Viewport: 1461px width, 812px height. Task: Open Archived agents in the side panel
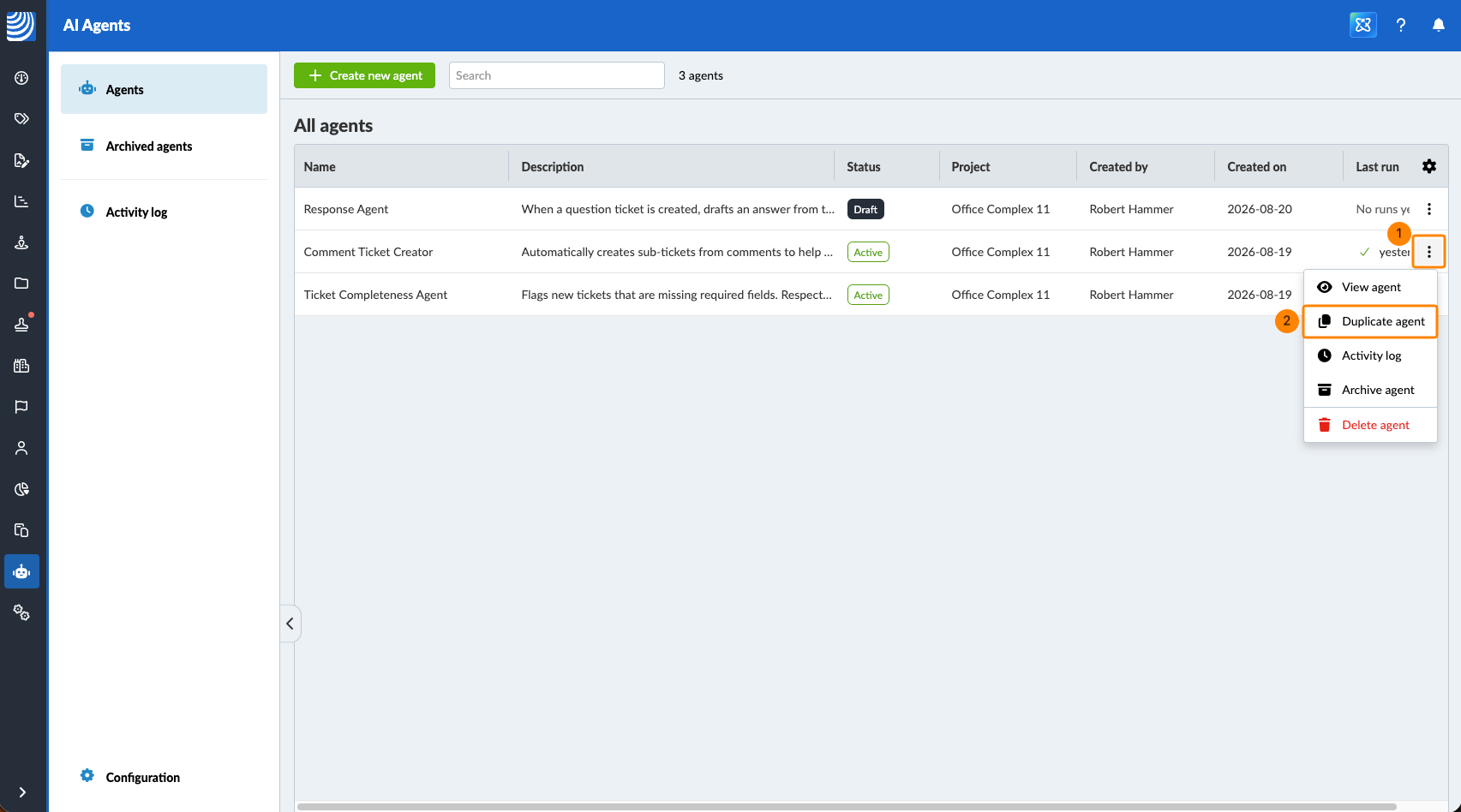[164, 146]
